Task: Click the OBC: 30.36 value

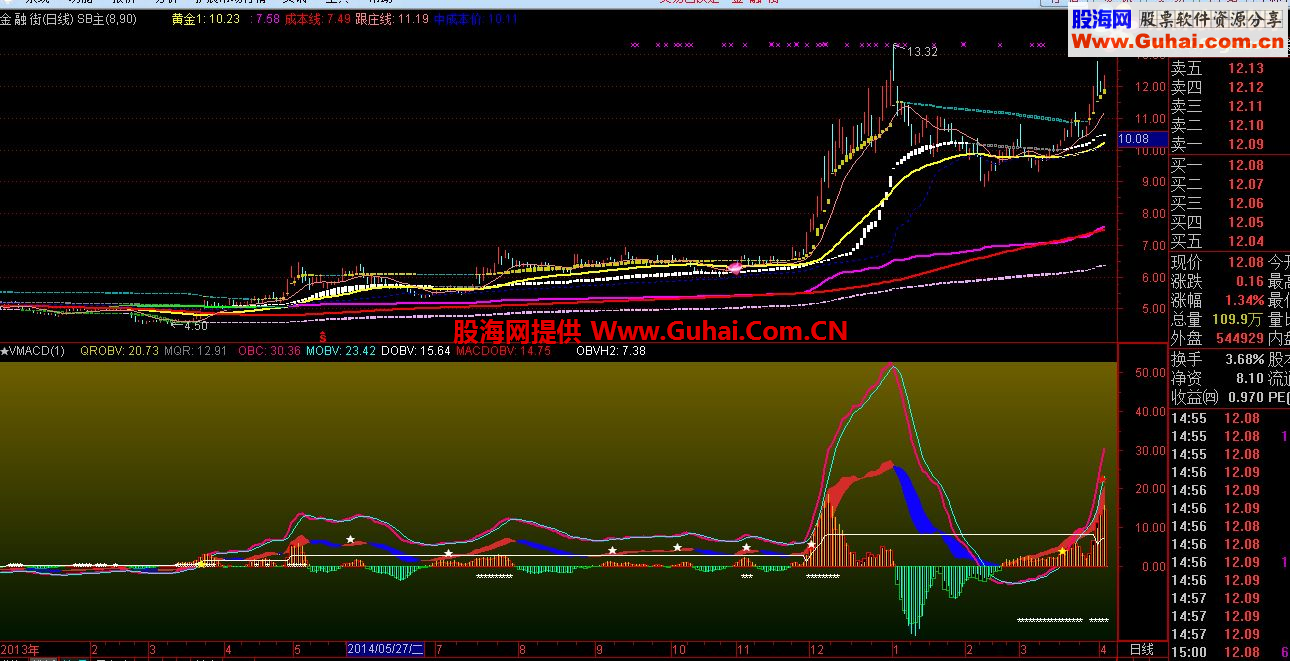Action: [x=271, y=351]
